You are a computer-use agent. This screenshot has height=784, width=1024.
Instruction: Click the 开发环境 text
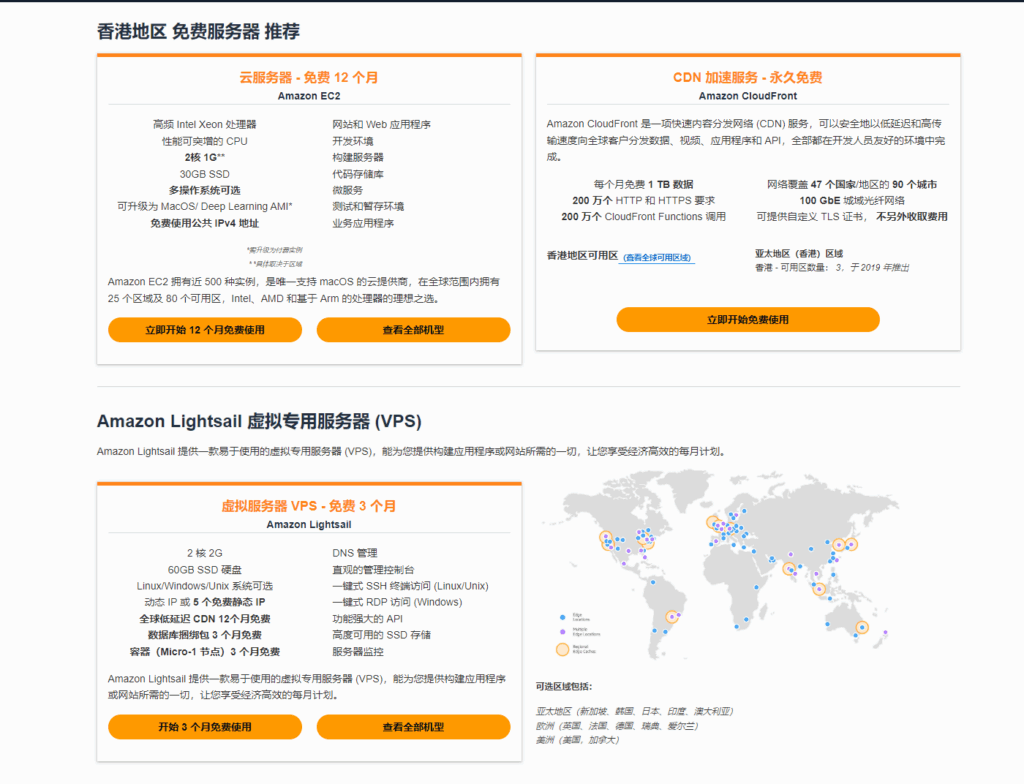click(353, 141)
